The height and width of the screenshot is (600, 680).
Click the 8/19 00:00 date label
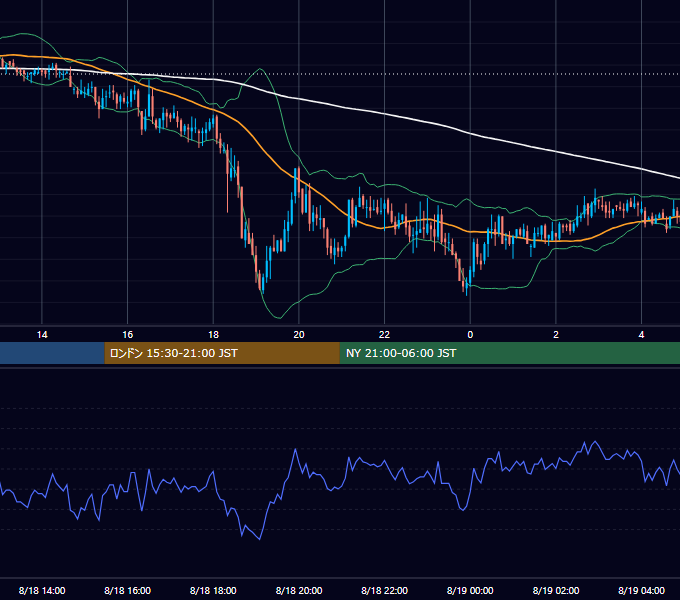[x=470, y=590]
